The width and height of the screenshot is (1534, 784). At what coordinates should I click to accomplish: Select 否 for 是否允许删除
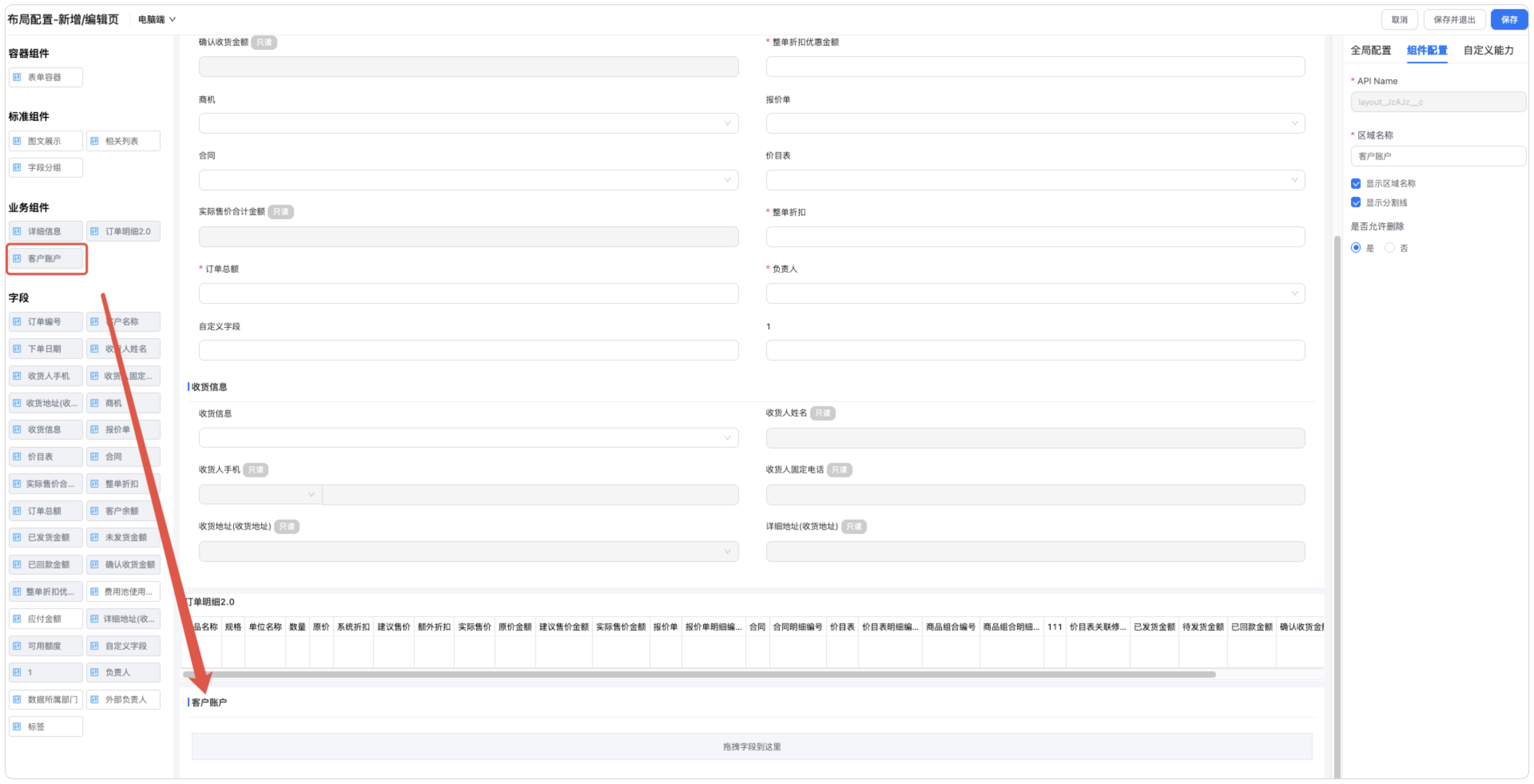[1389, 248]
